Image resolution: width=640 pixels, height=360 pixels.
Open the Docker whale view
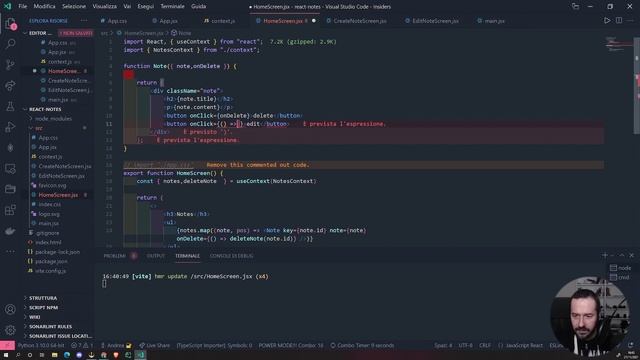pyautogui.click(x=10, y=231)
